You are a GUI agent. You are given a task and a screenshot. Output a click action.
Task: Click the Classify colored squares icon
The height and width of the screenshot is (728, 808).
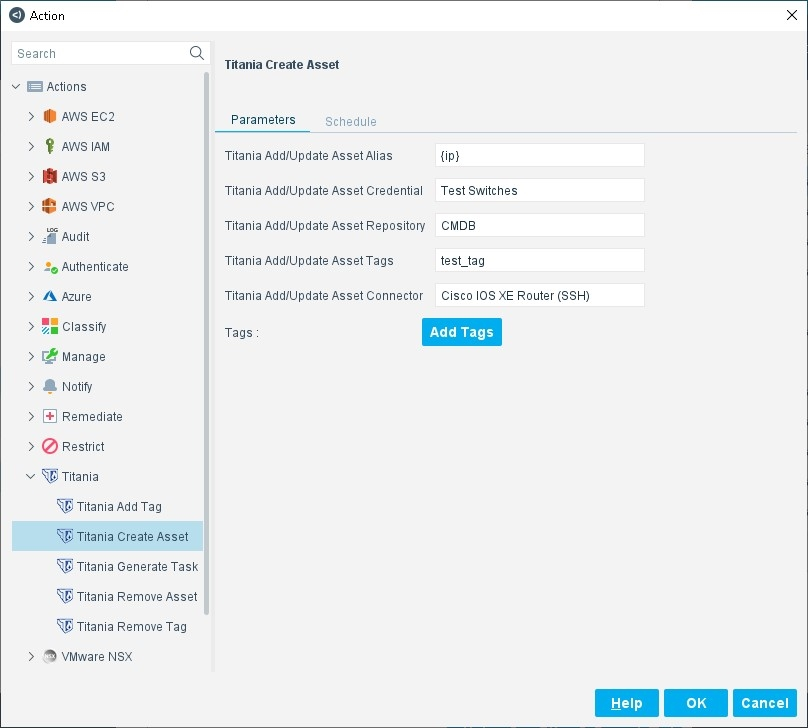(x=50, y=327)
